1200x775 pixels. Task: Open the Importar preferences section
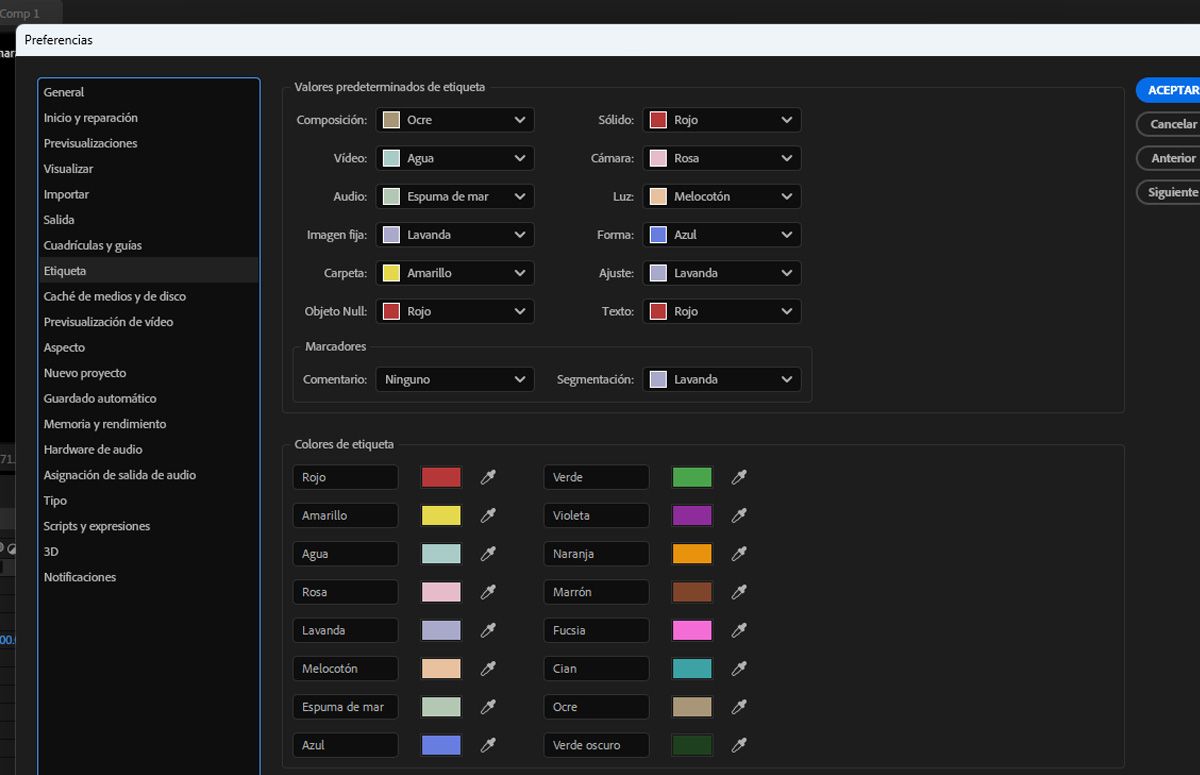(149, 194)
